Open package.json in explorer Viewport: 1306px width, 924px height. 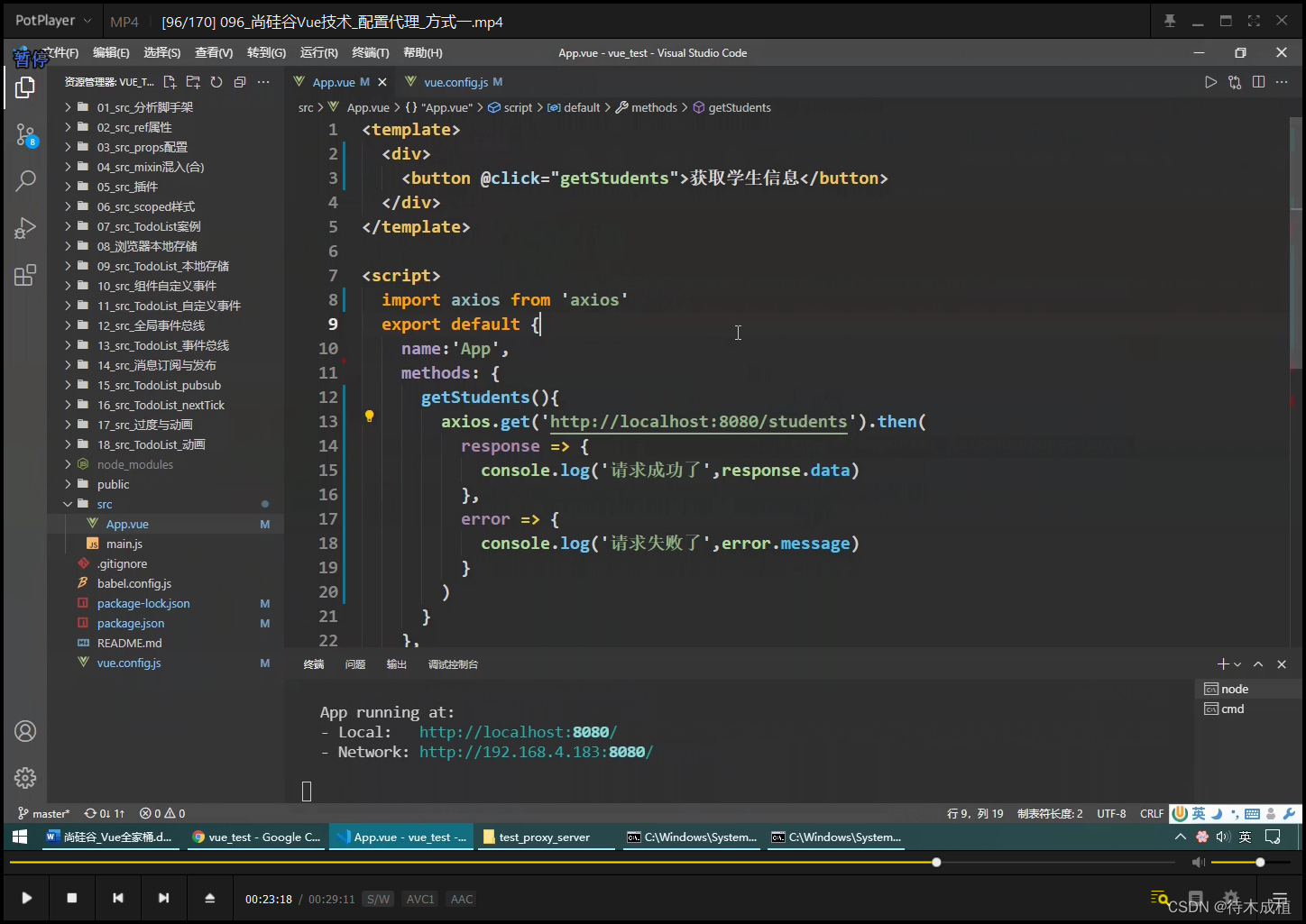point(131,623)
